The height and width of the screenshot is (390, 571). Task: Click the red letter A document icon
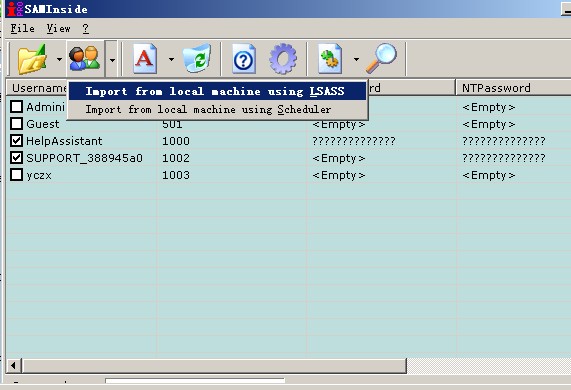(x=145, y=59)
